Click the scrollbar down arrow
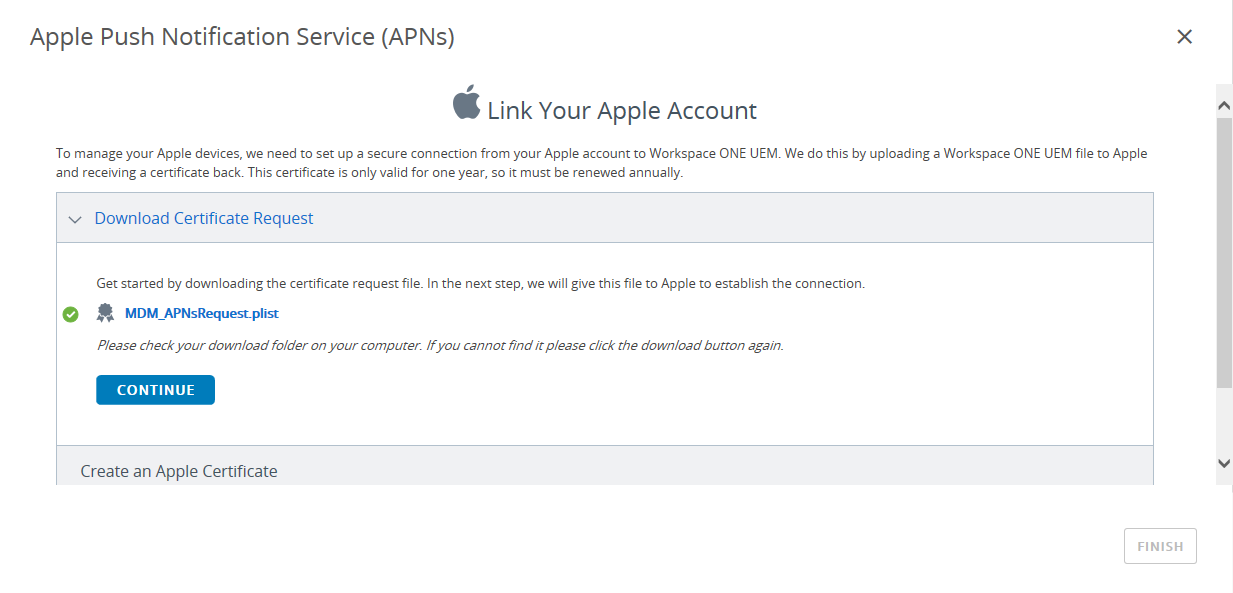Screen dimensions: 1233x593 coord(1224,463)
